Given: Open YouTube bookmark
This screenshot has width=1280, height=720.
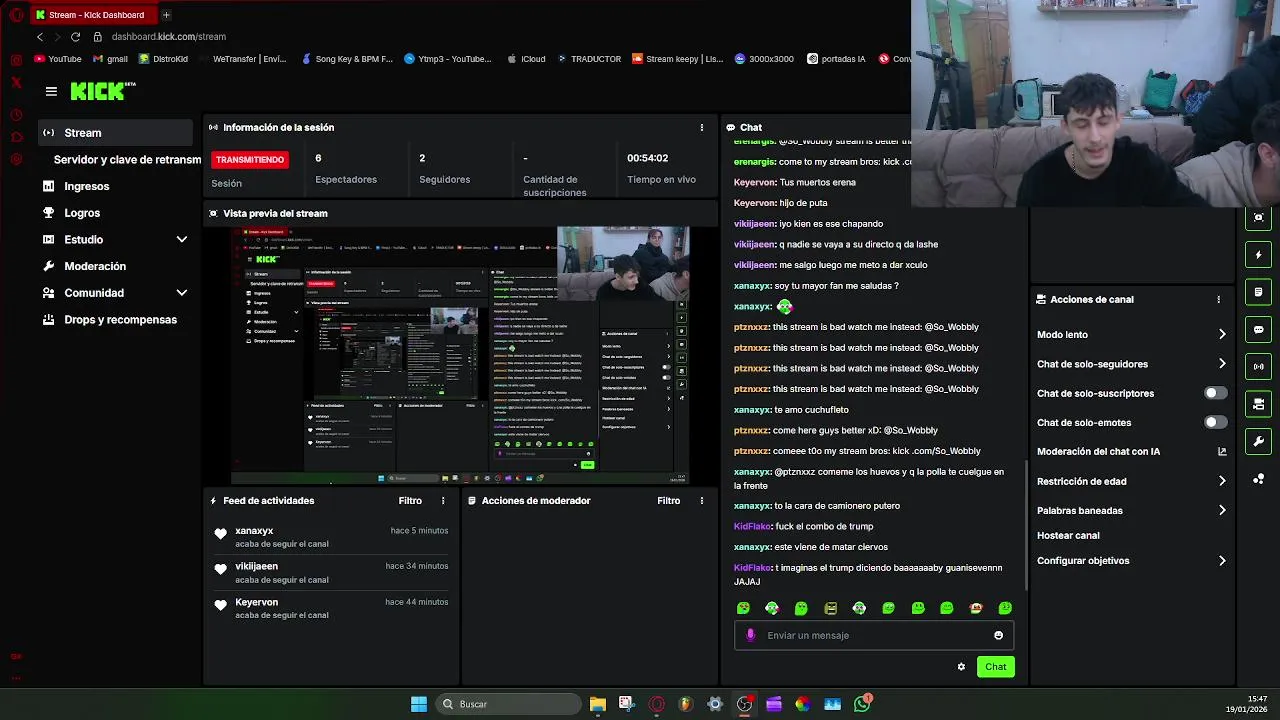Looking at the screenshot, I should point(57,59).
